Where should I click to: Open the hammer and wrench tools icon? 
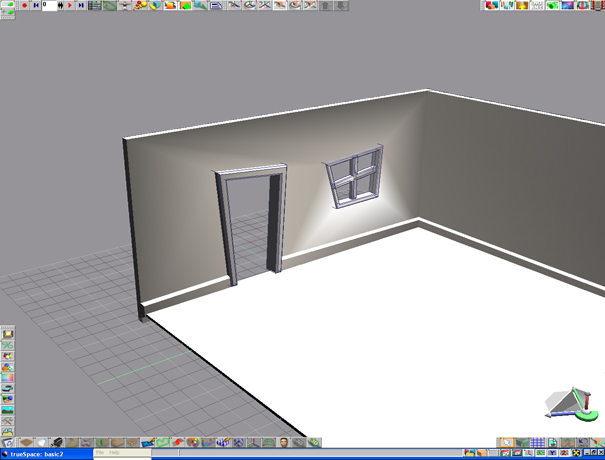pos(8,422)
